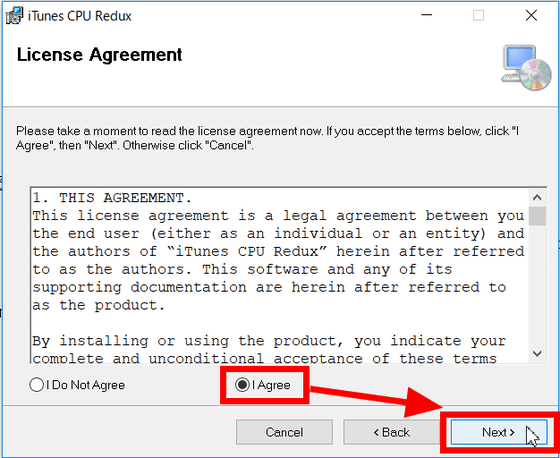Click the installer icon in the title bar
This screenshot has width=560, height=458.
(14, 16)
